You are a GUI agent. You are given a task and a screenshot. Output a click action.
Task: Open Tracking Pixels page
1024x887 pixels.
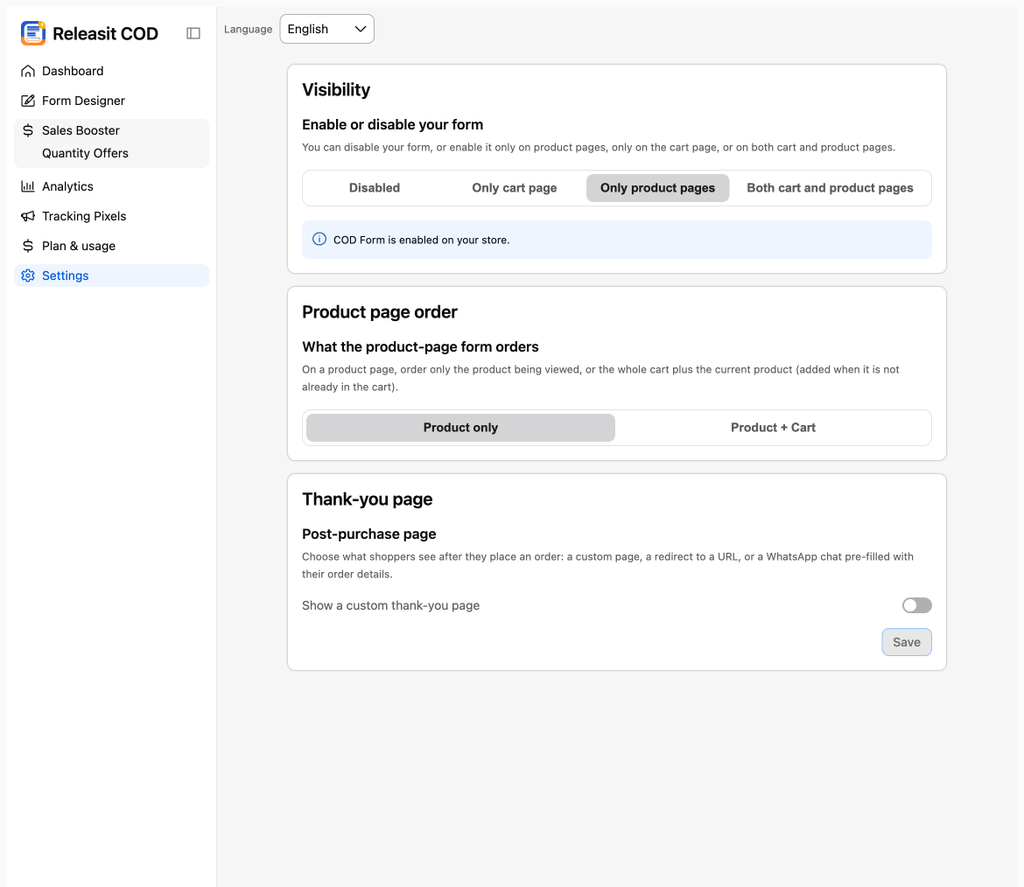coord(112,216)
